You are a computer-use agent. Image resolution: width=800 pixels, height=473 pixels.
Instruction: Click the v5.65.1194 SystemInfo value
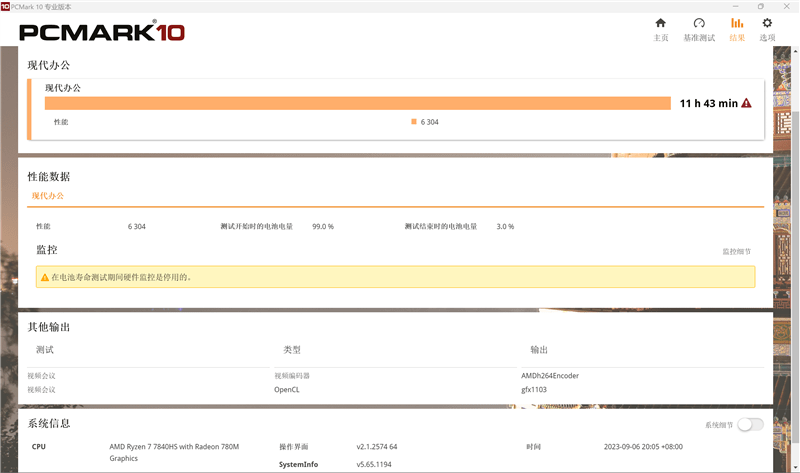tap(374, 464)
